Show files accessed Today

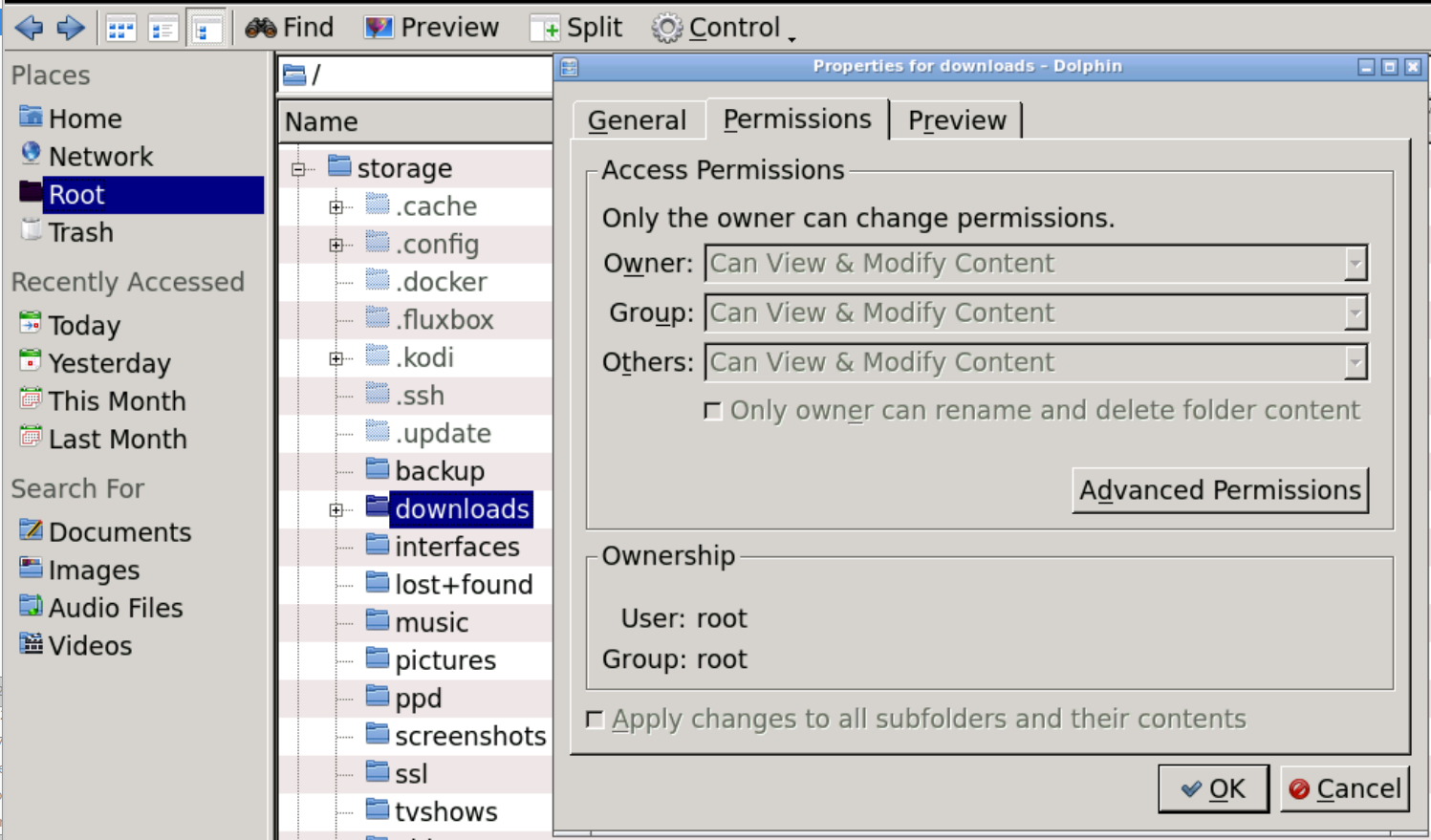click(x=71, y=325)
